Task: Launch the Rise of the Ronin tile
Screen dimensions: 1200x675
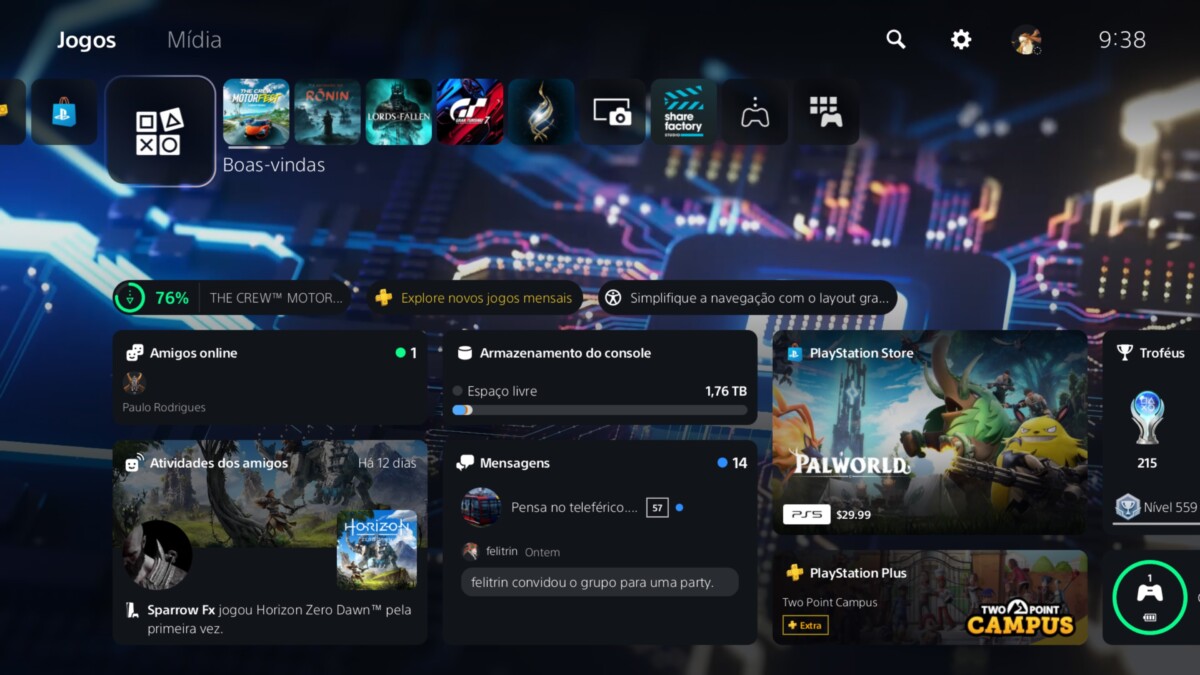Action: click(327, 112)
